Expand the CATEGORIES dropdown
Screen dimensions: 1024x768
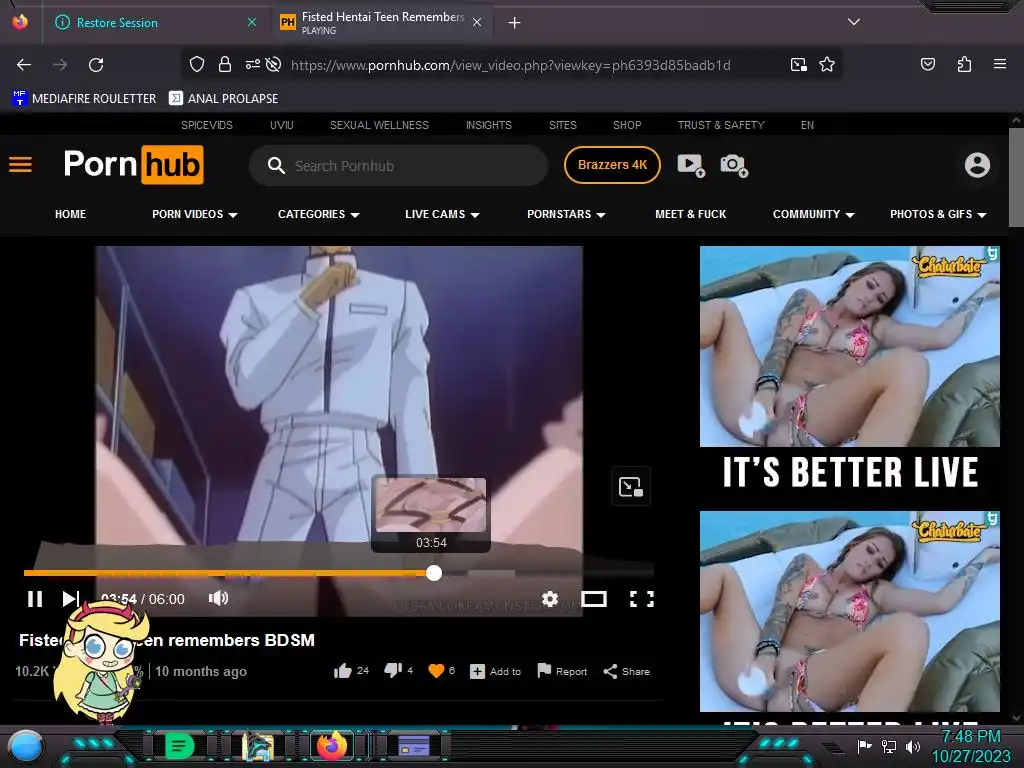(319, 214)
